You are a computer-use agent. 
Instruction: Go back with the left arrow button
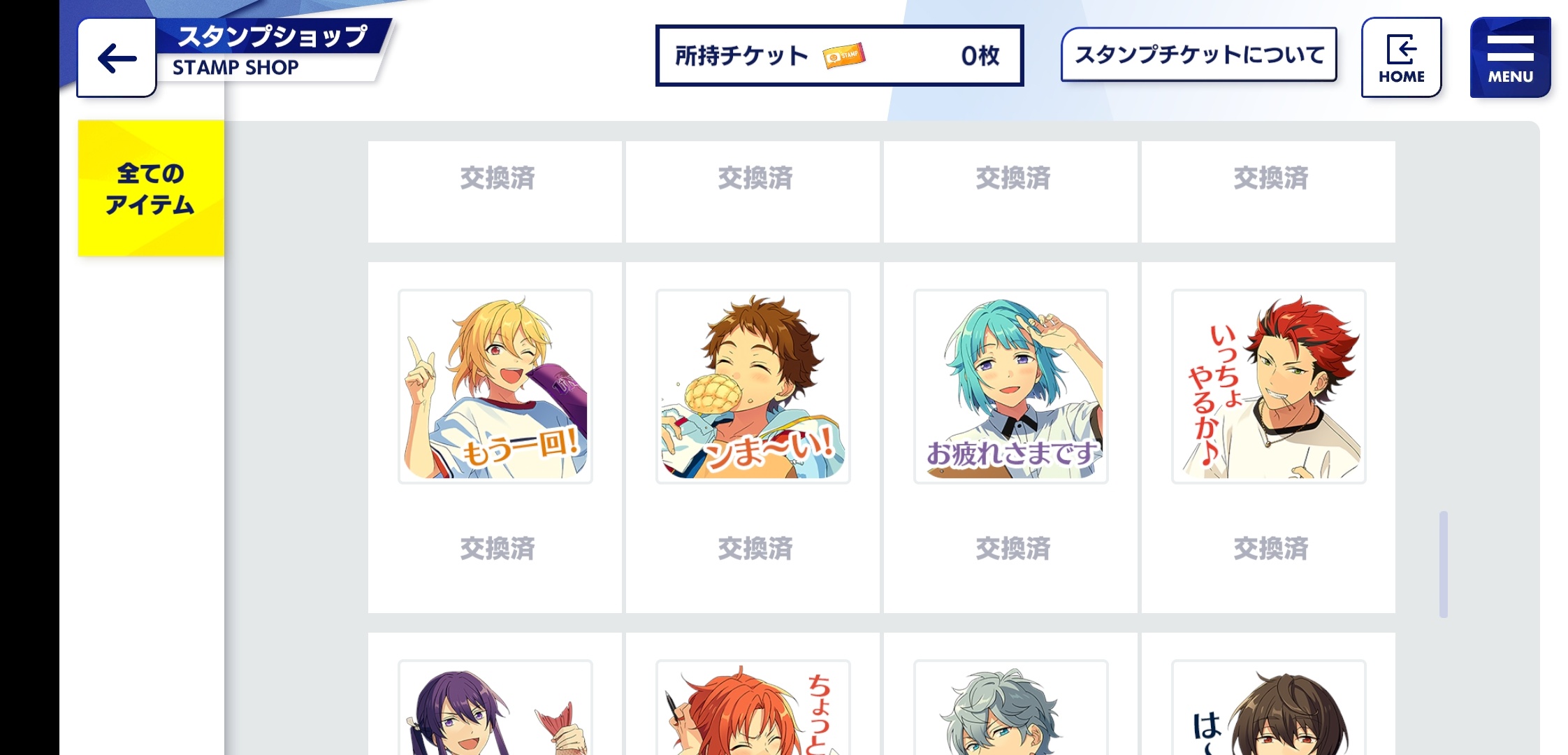pos(117,58)
